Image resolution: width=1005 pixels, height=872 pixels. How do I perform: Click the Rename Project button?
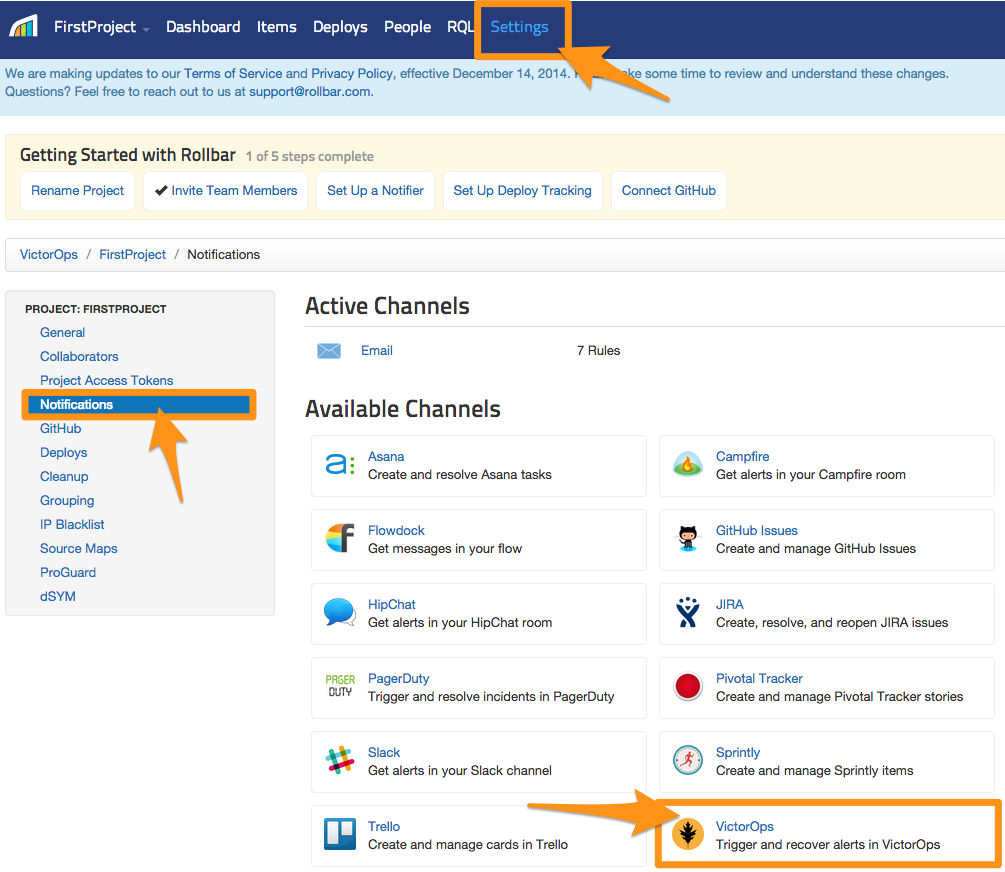[x=77, y=190]
